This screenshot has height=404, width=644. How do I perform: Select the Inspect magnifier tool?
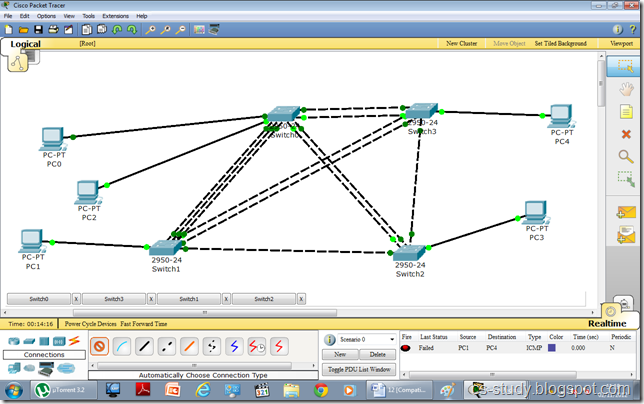pyautogui.click(x=626, y=156)
